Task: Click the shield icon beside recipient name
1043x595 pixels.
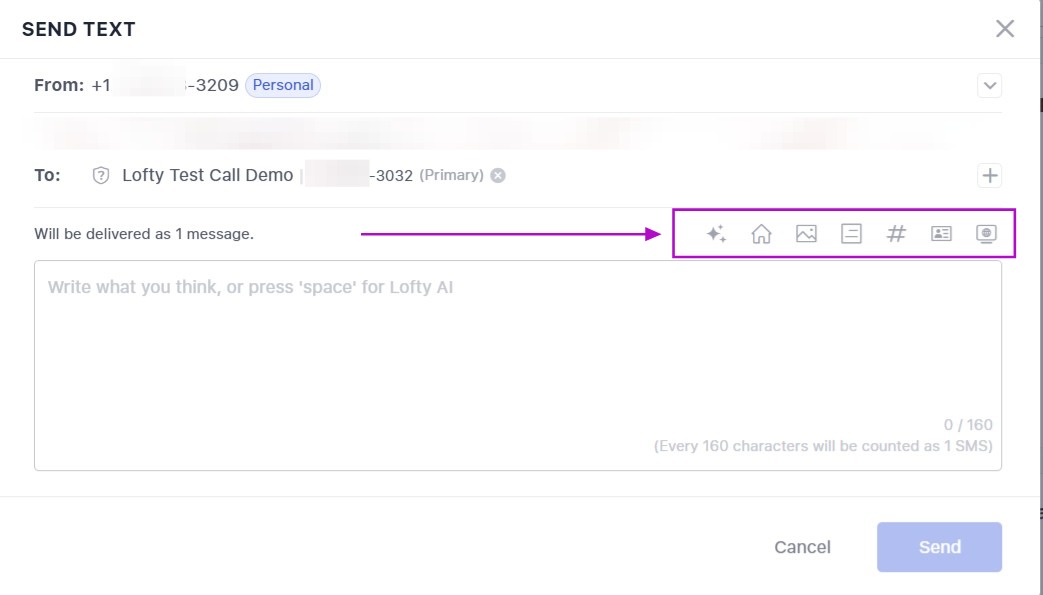Action: point(100,176)
